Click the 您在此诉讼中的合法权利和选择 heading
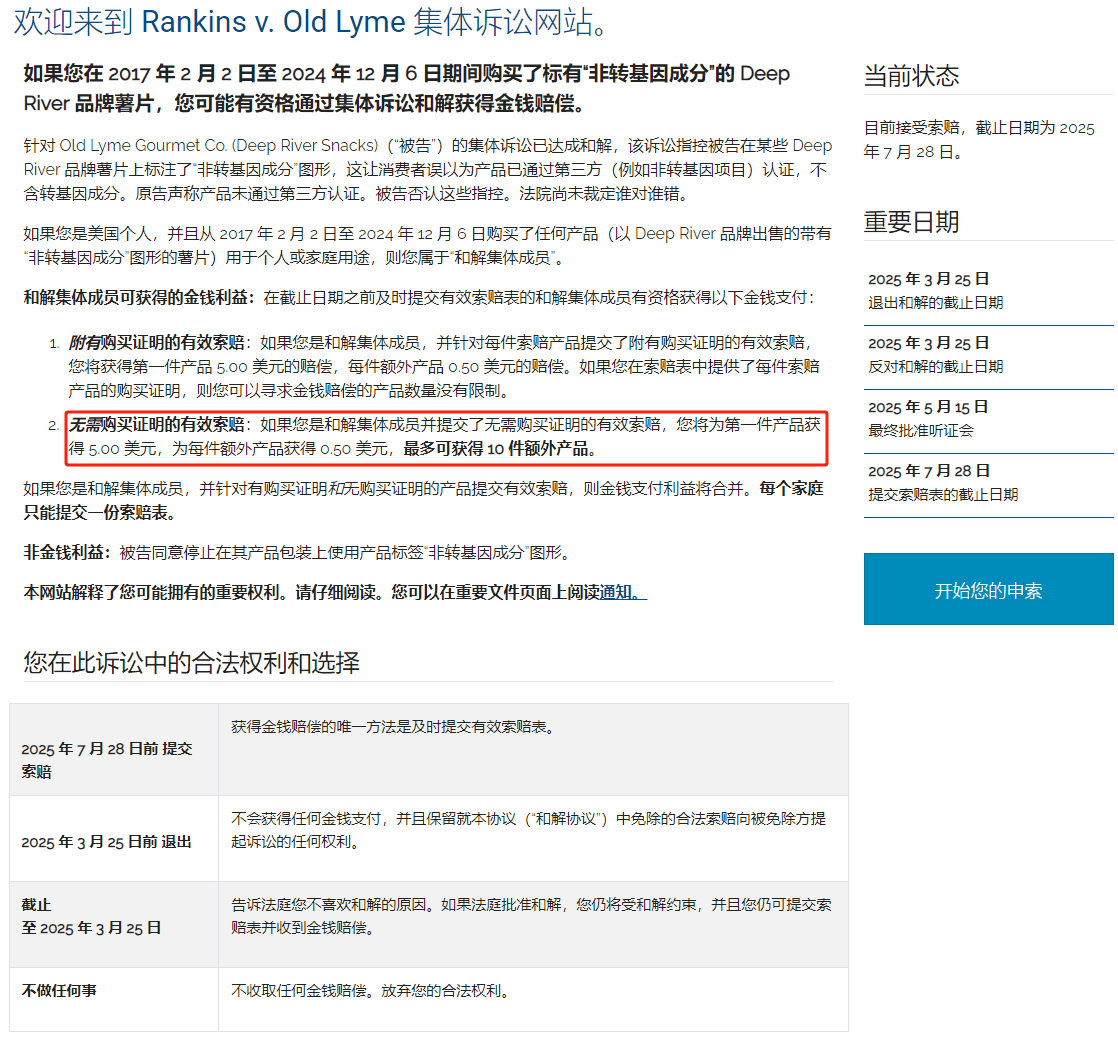This screenshot has width=1118, height=1039. pos(191,662)
